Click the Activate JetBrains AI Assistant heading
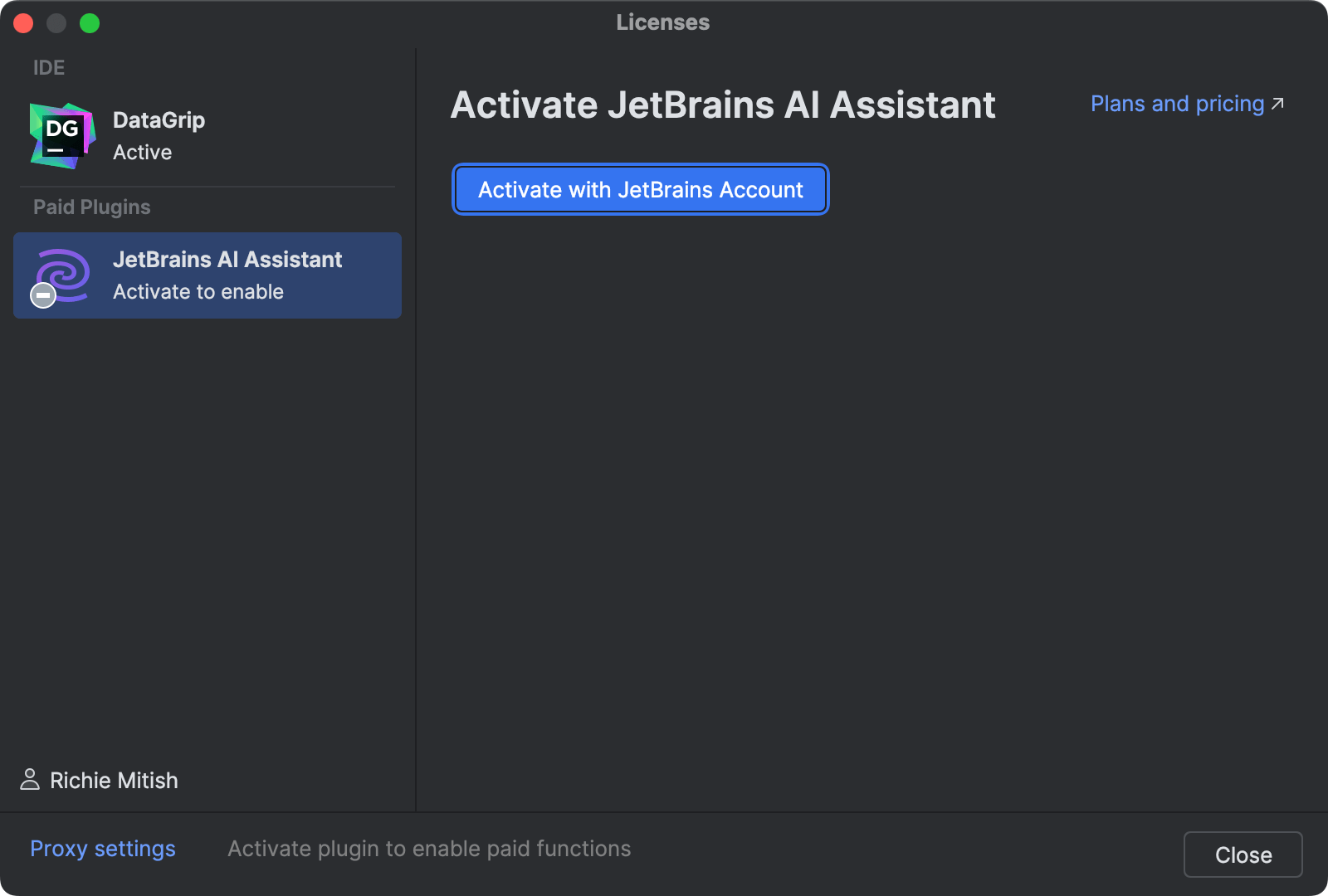The image size is (1328, 896). click(722, 105)
